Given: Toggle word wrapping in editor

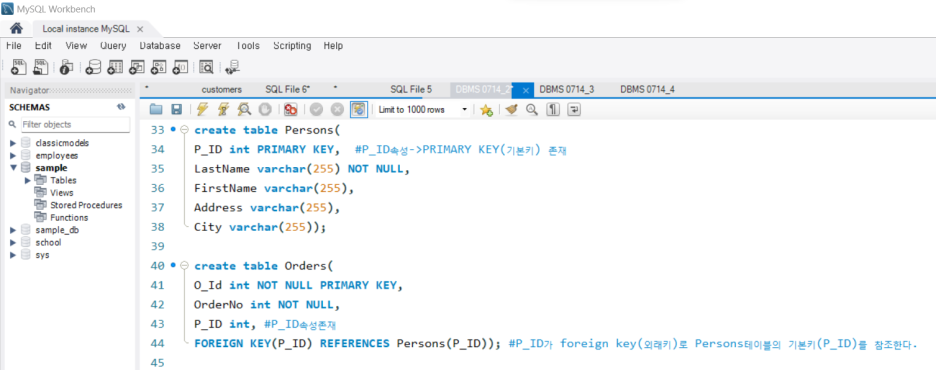Looking at the screenshot, I should point(574,109).
